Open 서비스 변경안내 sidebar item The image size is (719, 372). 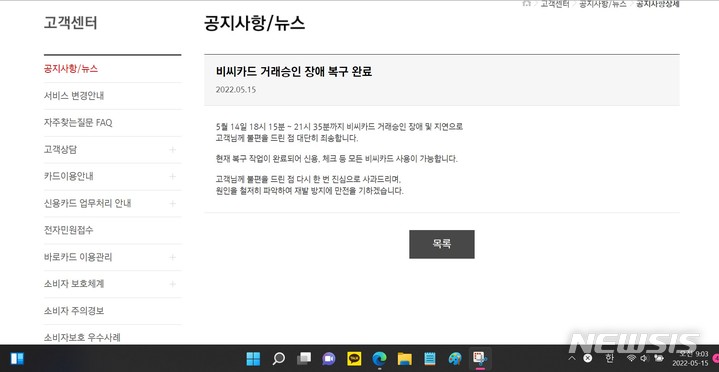[74, 96]
